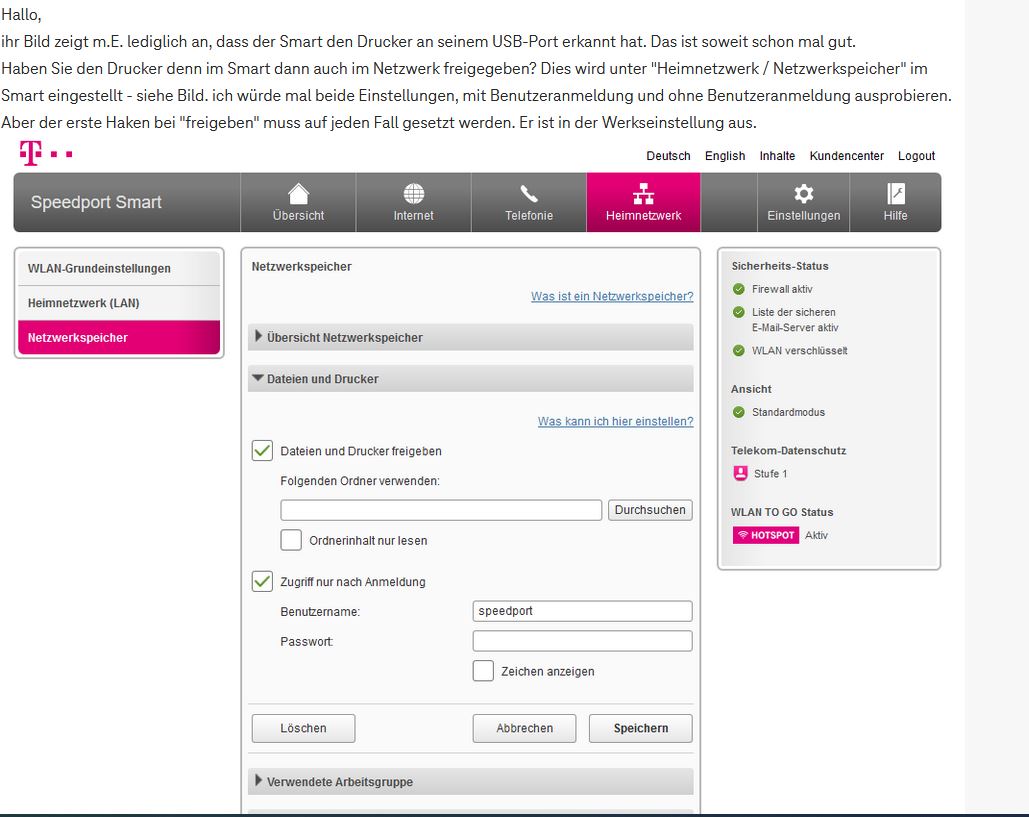Open the Telefonie phone icon tab
The width and height of the screenshot is (1029, 817).
coord(529,202)
